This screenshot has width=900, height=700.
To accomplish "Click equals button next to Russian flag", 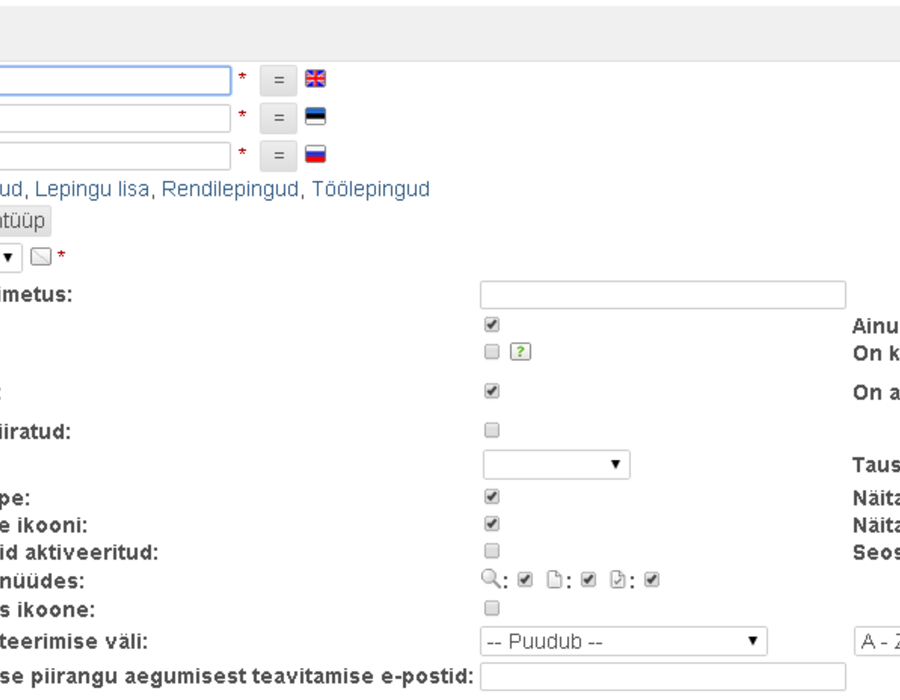I will [x=278, y=156].
